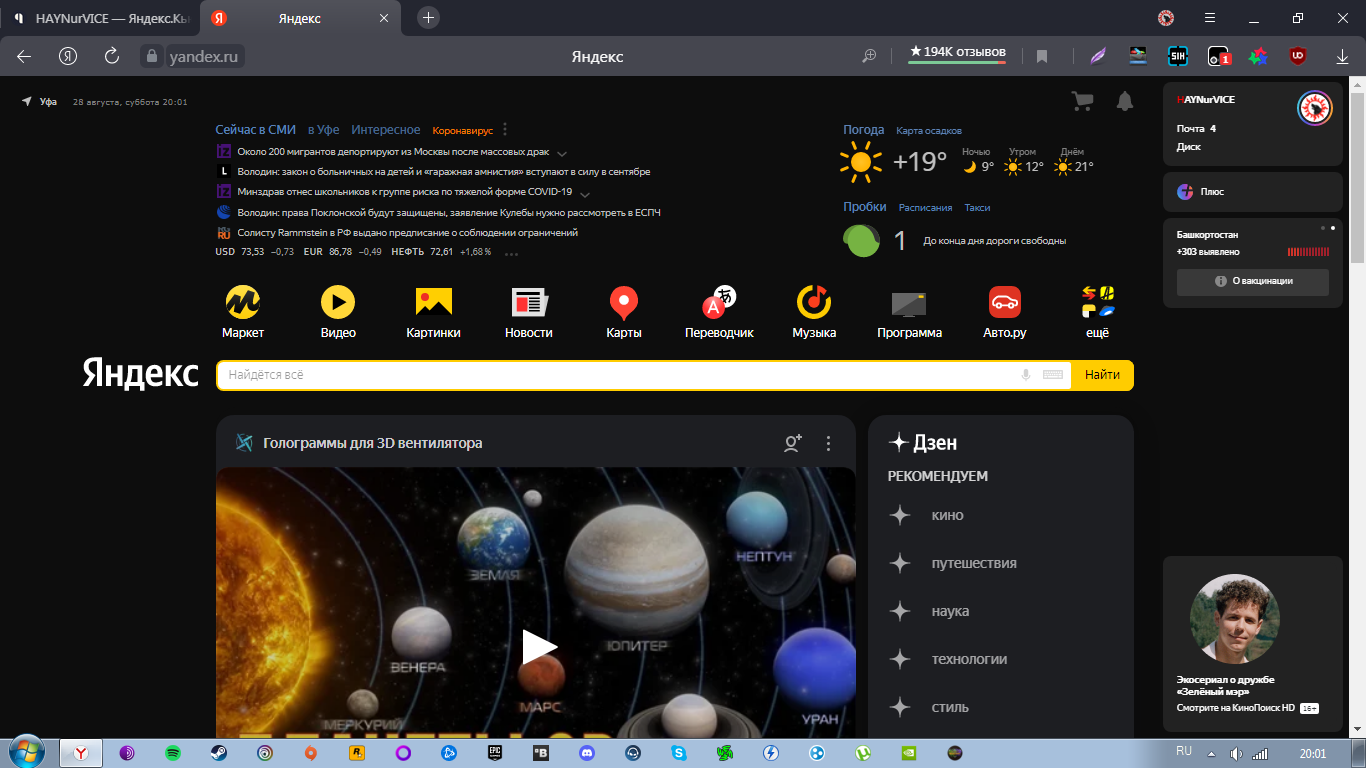1366x768 pixels.
Task: Open the on-screen keyboard icon in search
Action: [x=1052, y=375]
